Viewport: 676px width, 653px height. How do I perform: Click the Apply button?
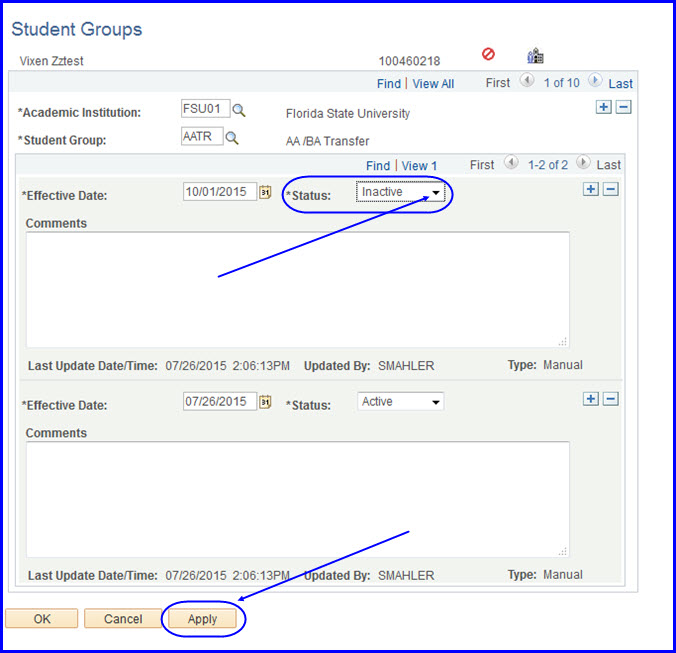pos(202,619)
